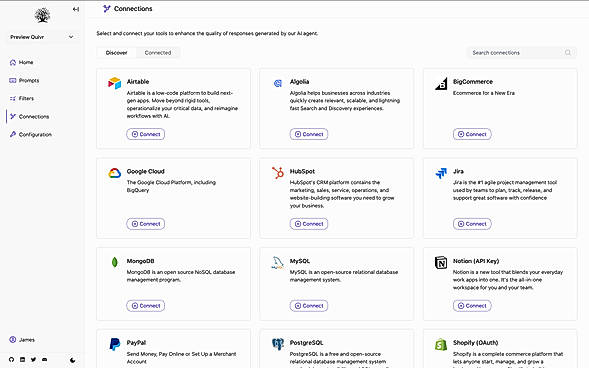Toggle dark mode with the moon icon
This screenshot has width=589, height=368.
pyautogui.click(x=72, y=360)
